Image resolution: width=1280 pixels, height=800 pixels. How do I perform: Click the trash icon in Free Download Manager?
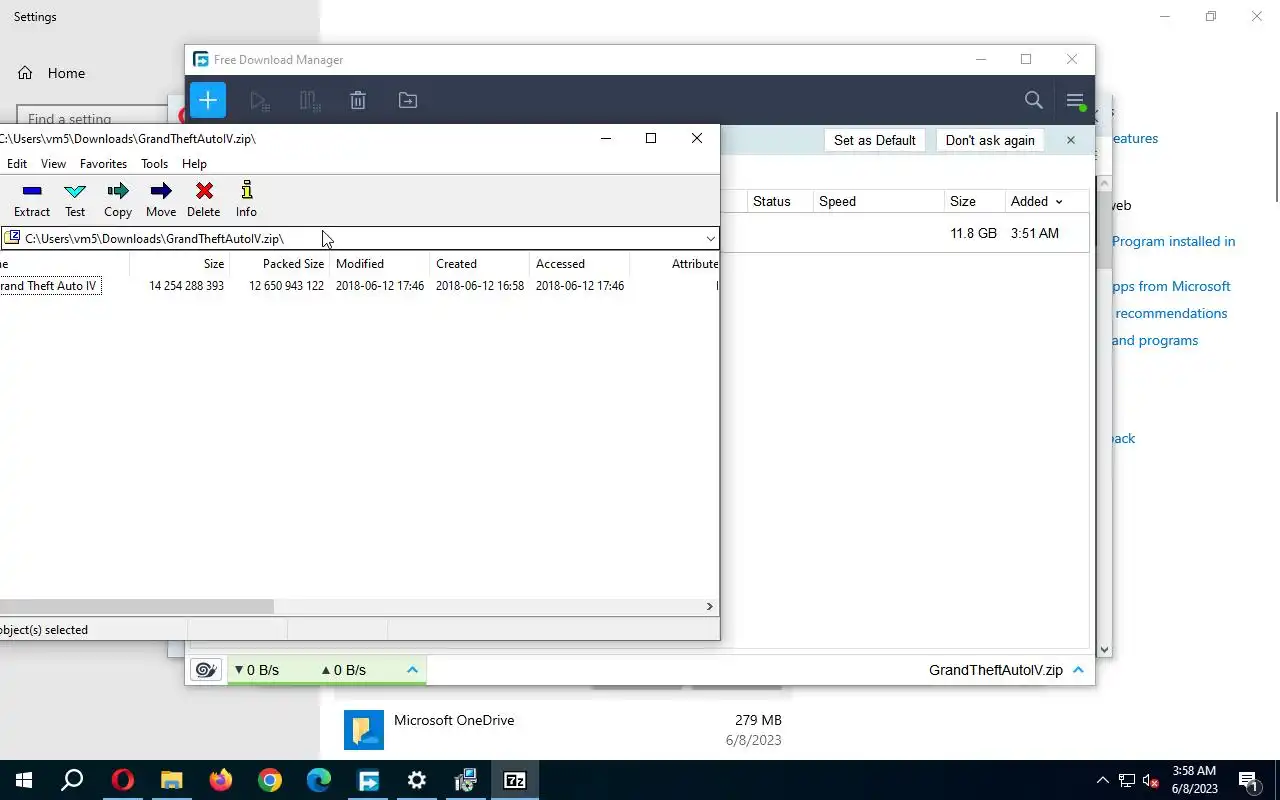pos(358,100)
